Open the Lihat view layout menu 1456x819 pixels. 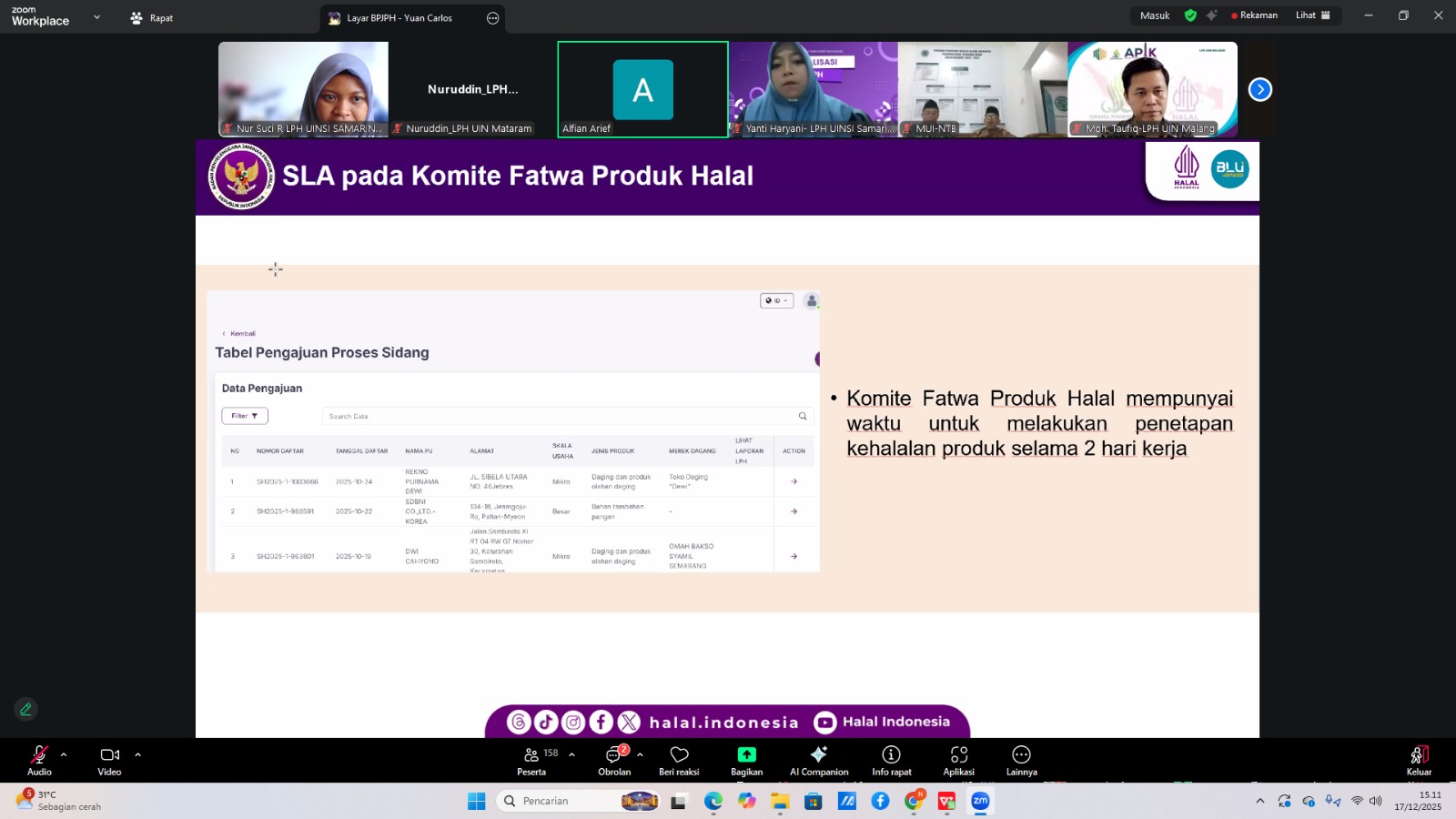tap(1312, 15)
